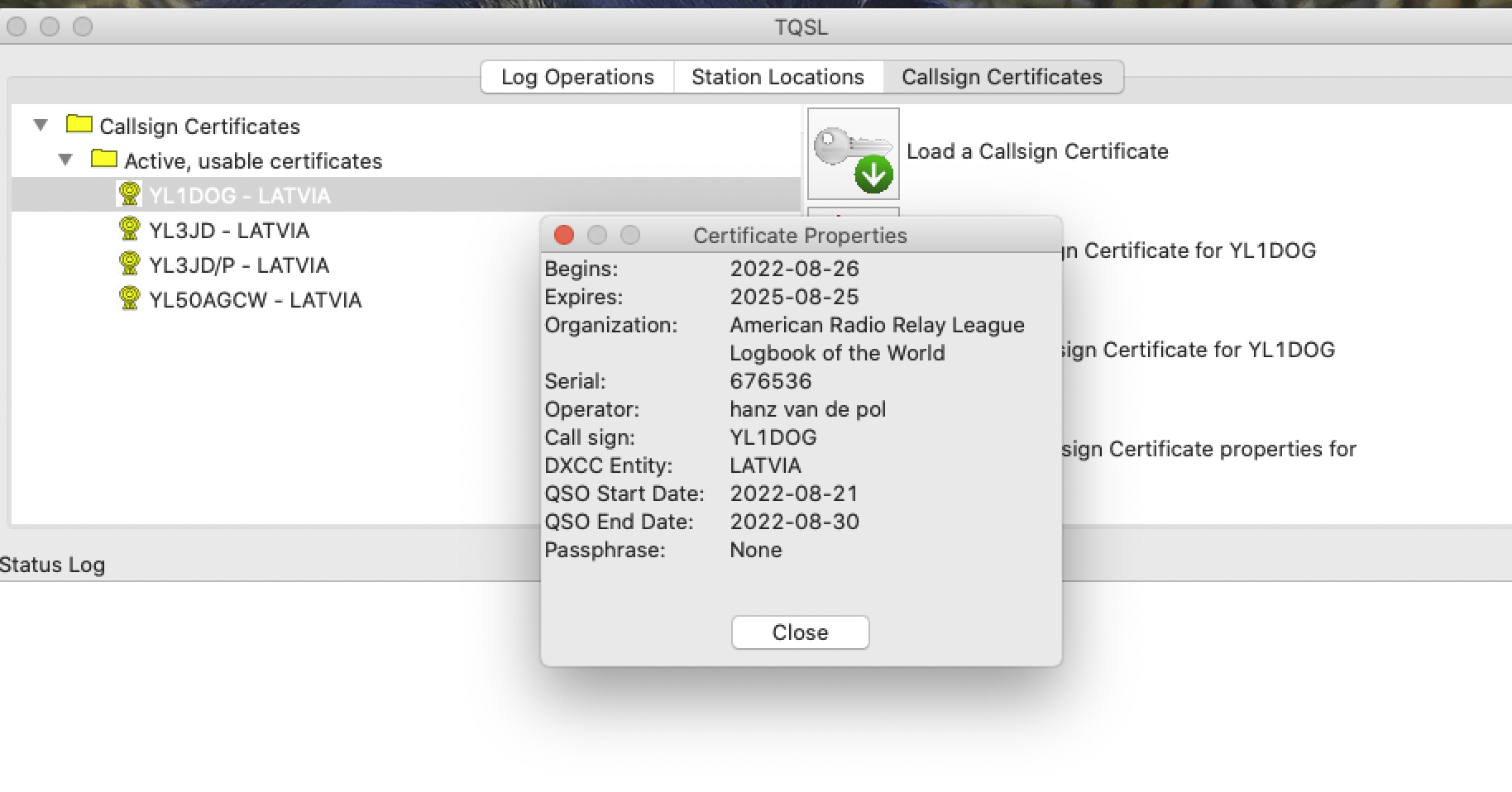Close the Certificate Properties dialog with Close button

pos(800,632)
